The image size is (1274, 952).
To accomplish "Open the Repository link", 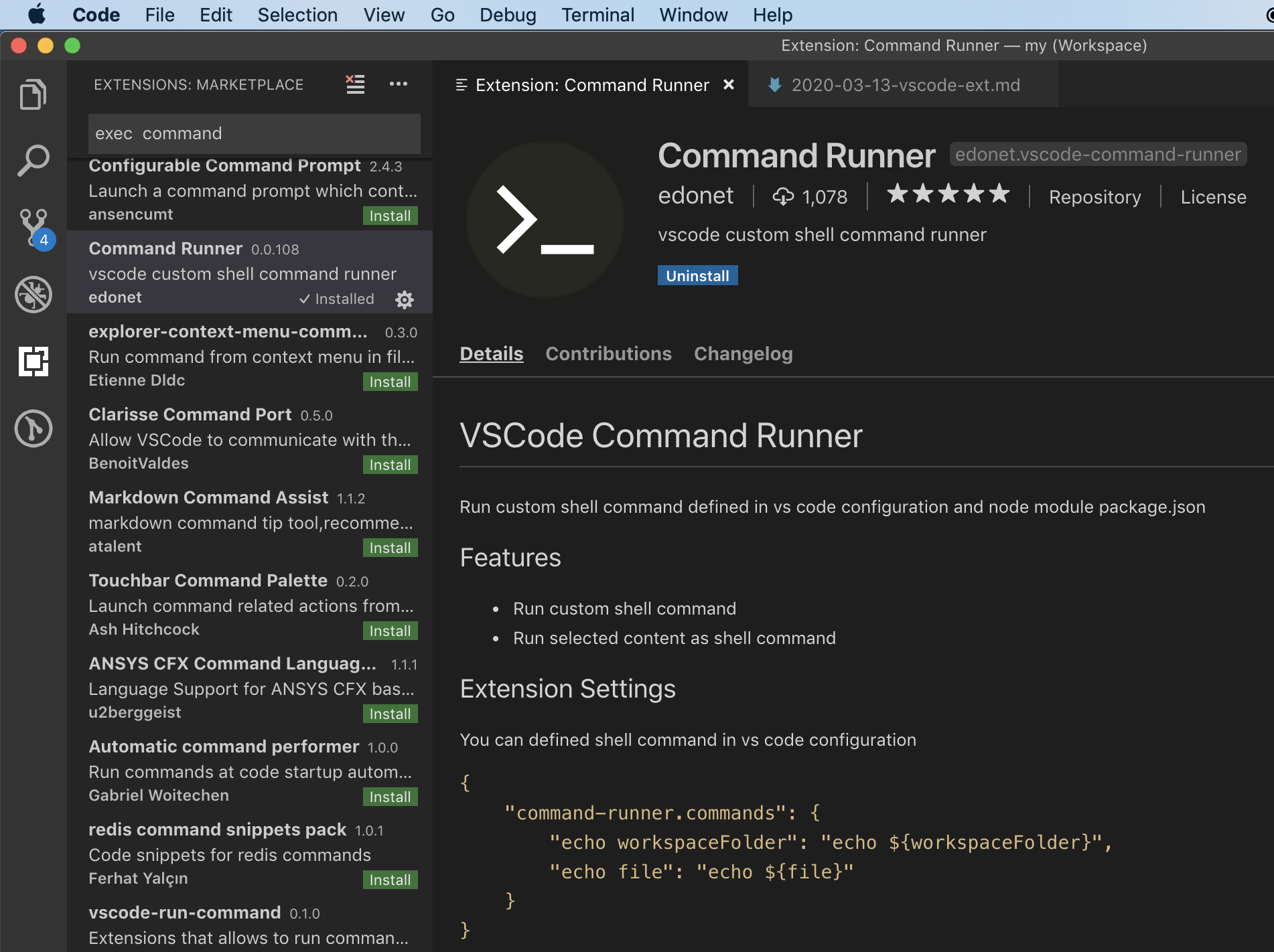I will [1094, 197].
